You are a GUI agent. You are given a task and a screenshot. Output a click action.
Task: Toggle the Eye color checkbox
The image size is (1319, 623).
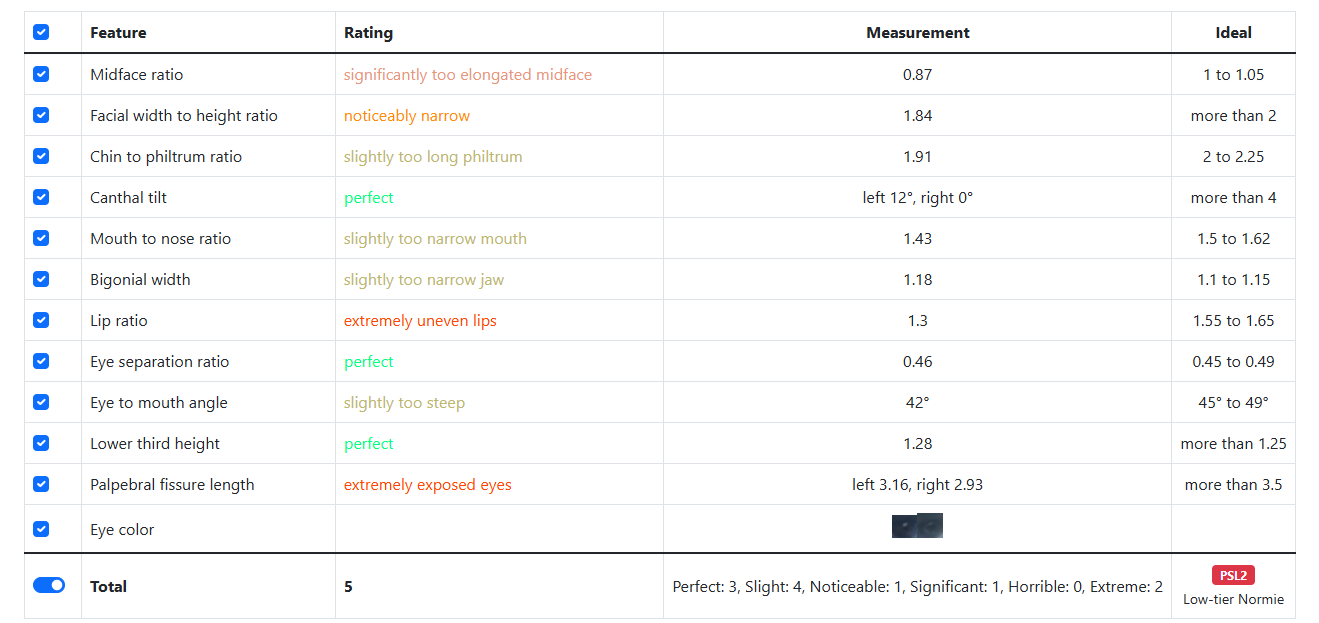[41, 529]
